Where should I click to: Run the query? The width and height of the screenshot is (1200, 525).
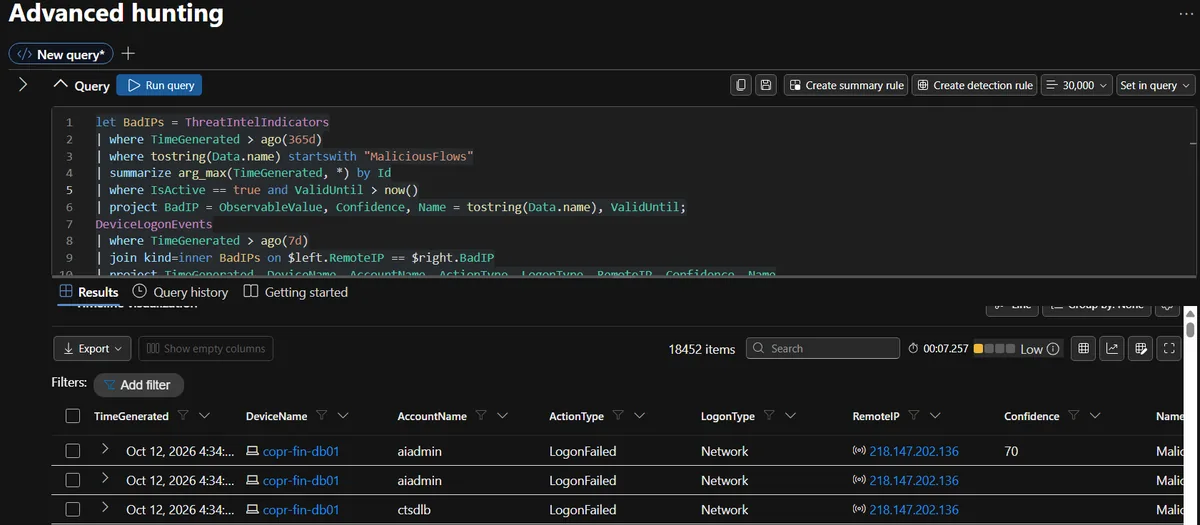[x=159, y=85]
